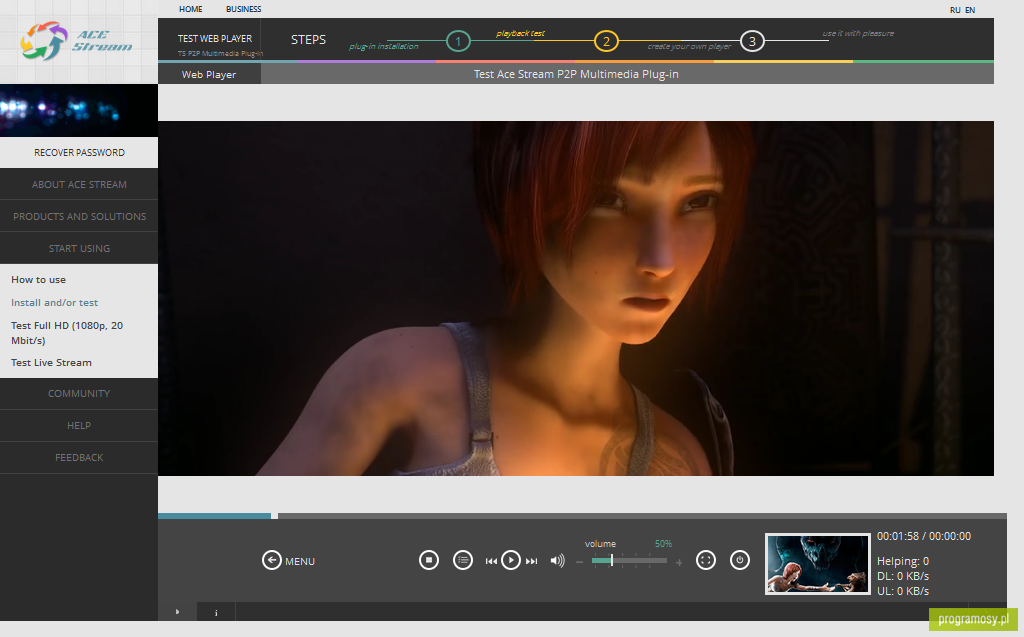This screenshot has height=637, width=1024.
Task: Go back with the MENU arrow button
Action: tap(272, 560)
